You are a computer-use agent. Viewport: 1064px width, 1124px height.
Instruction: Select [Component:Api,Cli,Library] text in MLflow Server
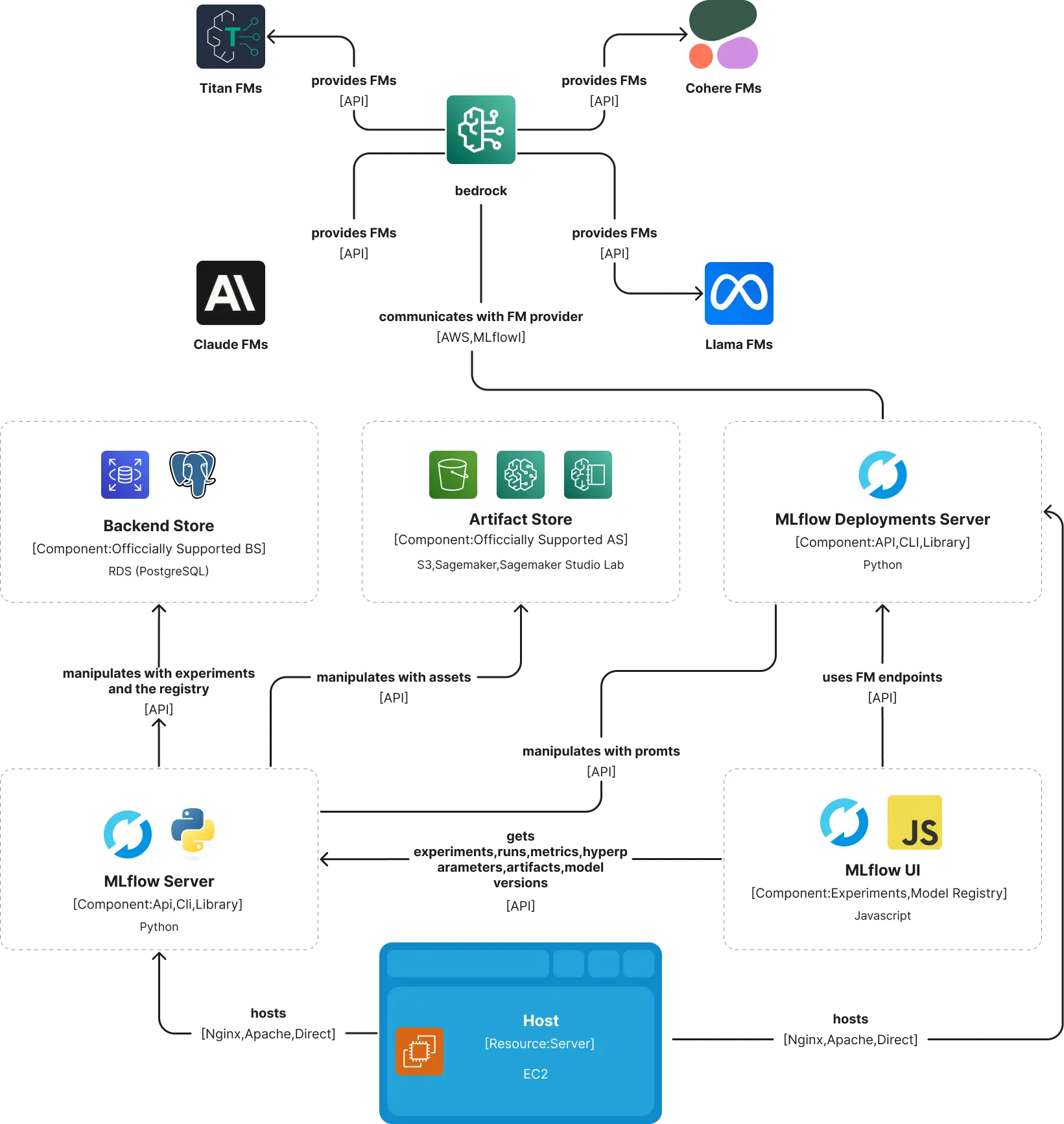point(158,904)
